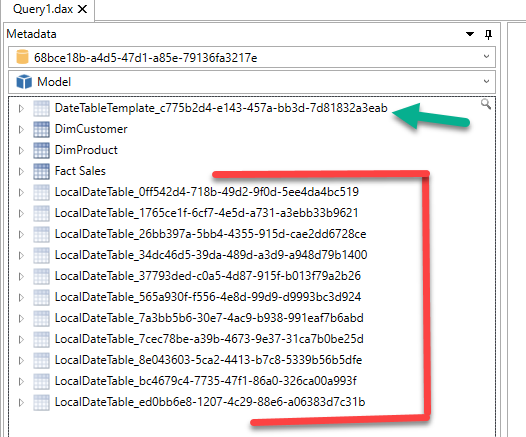This screenshot has height=437, width=526.
Task: Expand LocalDateTable_0ff542d4 node
Action: (21, 192)
